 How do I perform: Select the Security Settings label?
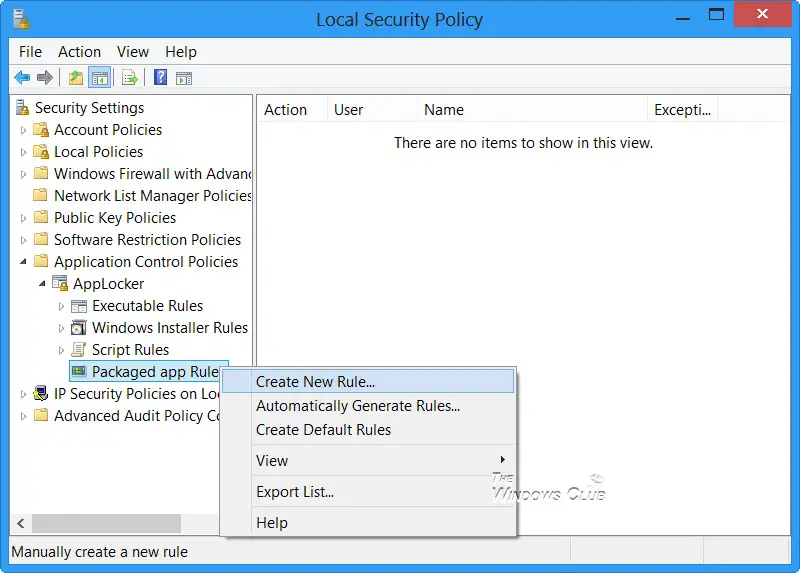[89, 108]
